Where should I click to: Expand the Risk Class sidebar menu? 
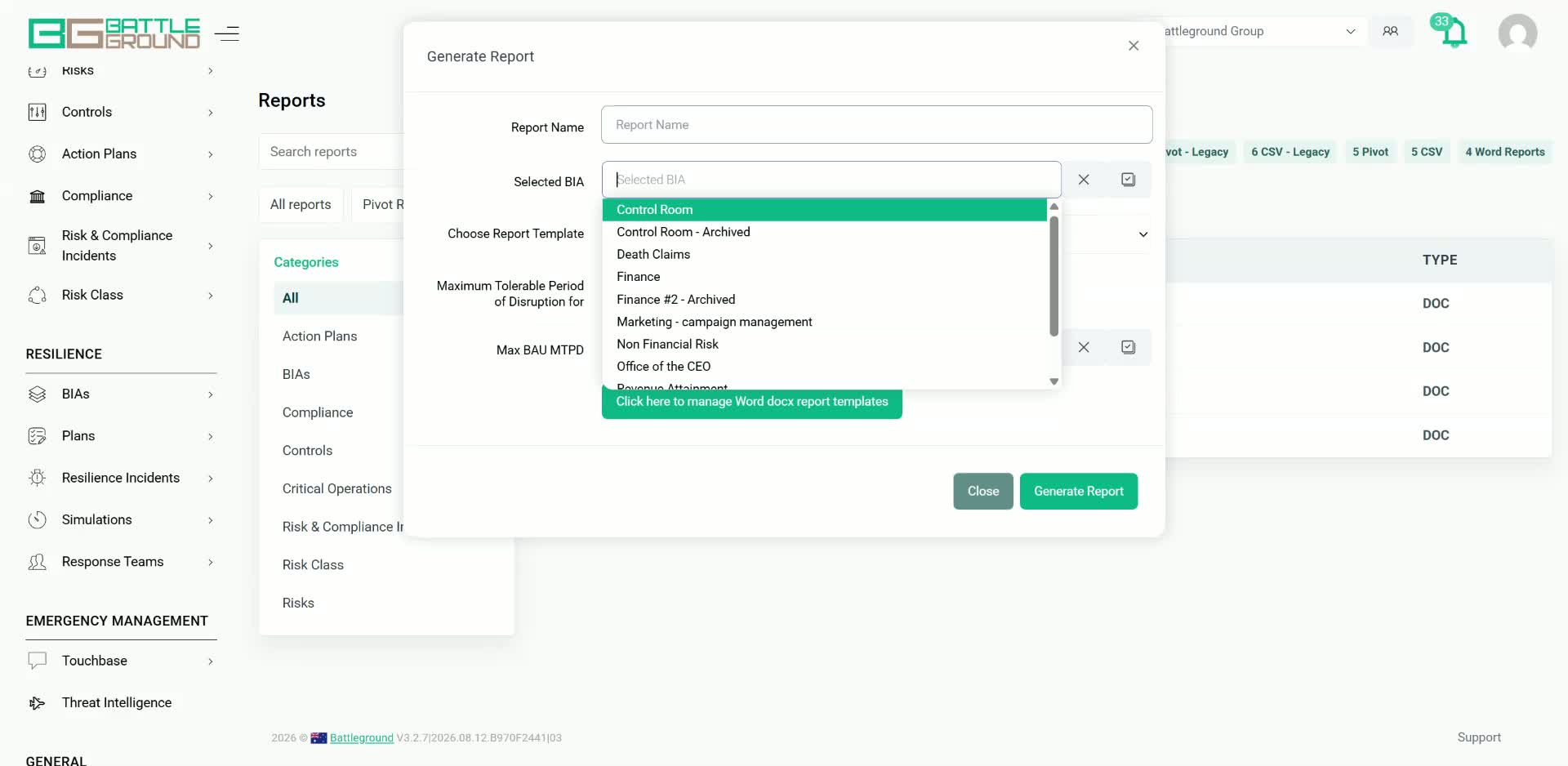(x=211, y=295)
